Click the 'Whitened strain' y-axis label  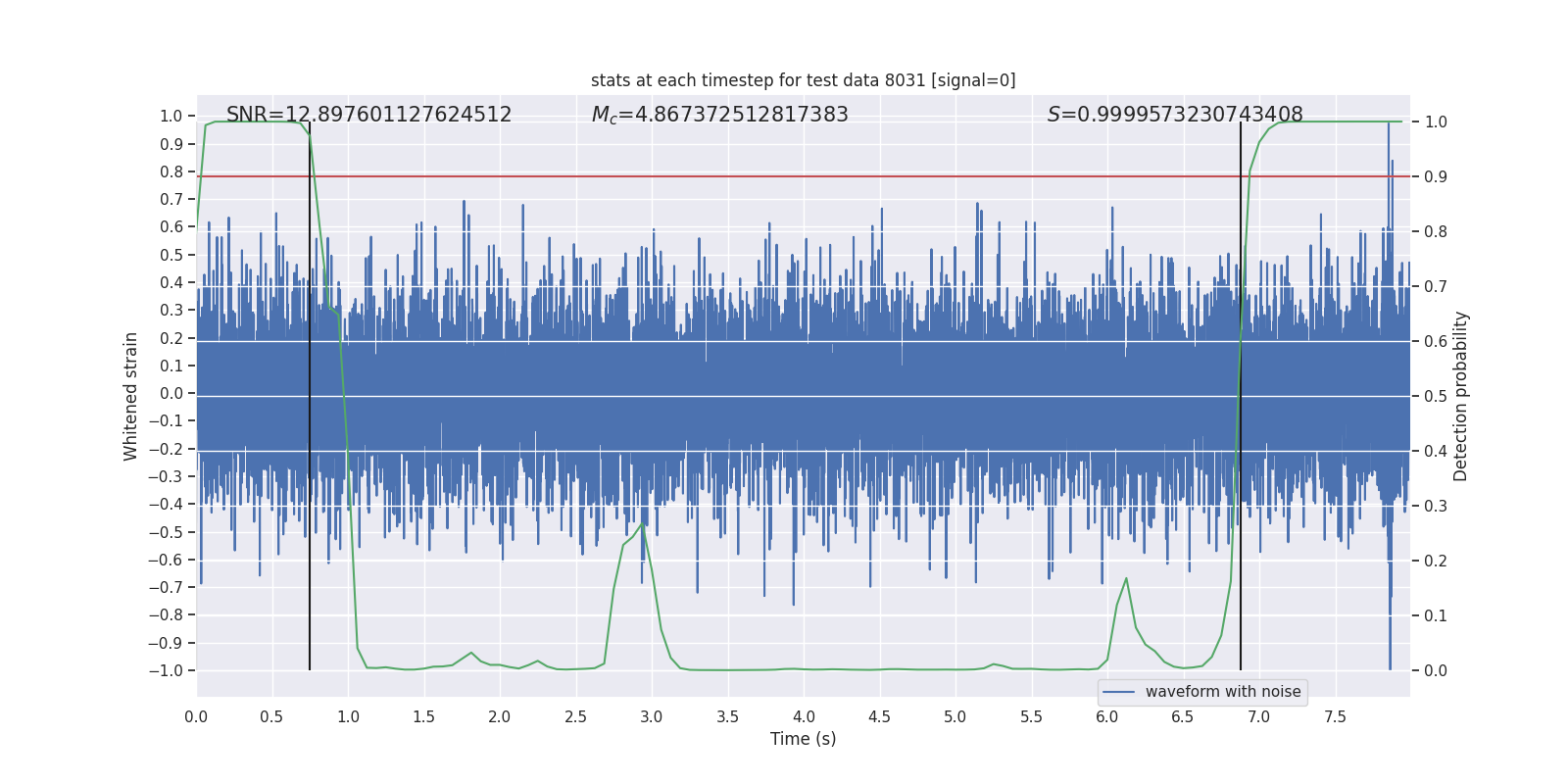(130, 396)
